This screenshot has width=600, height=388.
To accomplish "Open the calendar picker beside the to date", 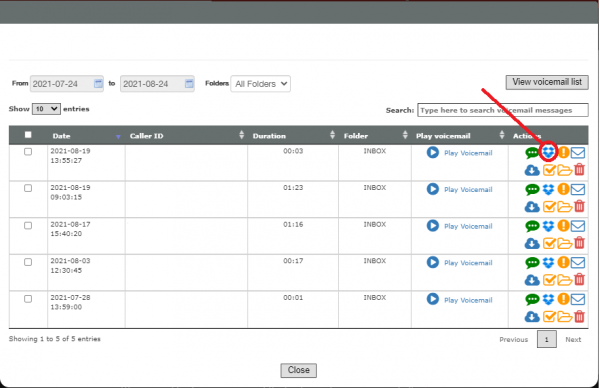I will pos(189,83).
